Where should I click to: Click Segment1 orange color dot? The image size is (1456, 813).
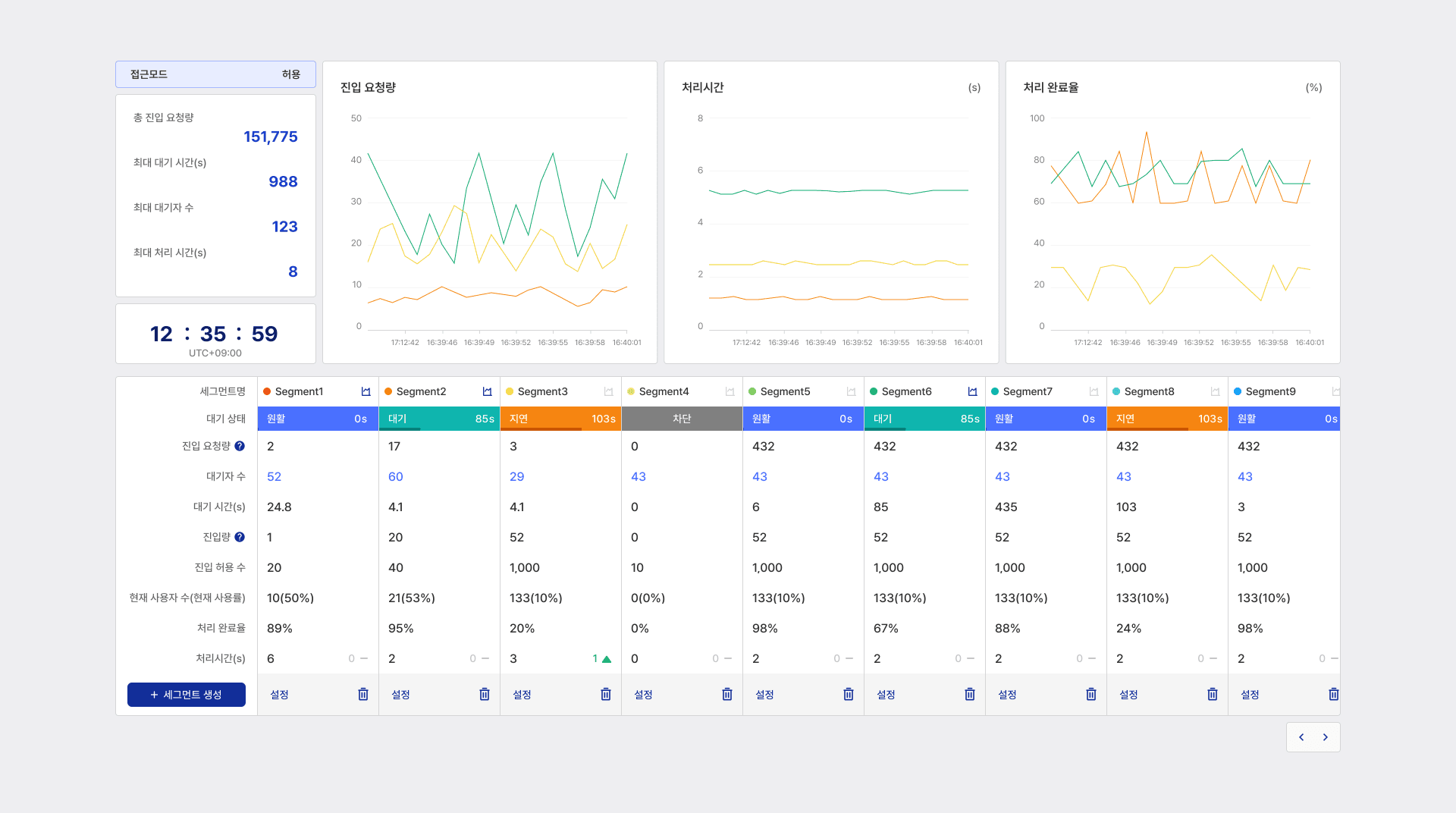[x=267, y=391]
